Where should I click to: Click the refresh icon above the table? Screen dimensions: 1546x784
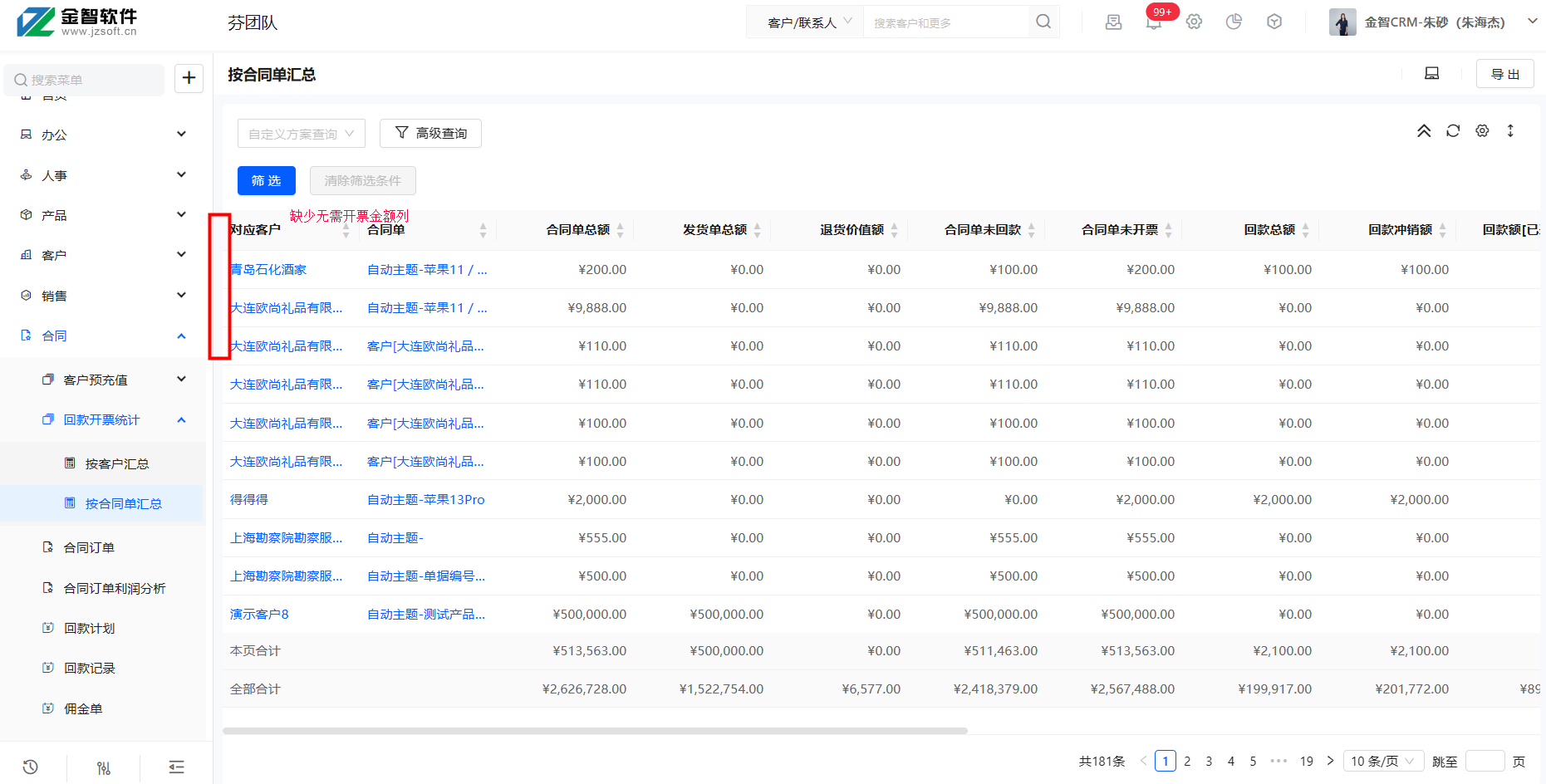pos(1453,131)
